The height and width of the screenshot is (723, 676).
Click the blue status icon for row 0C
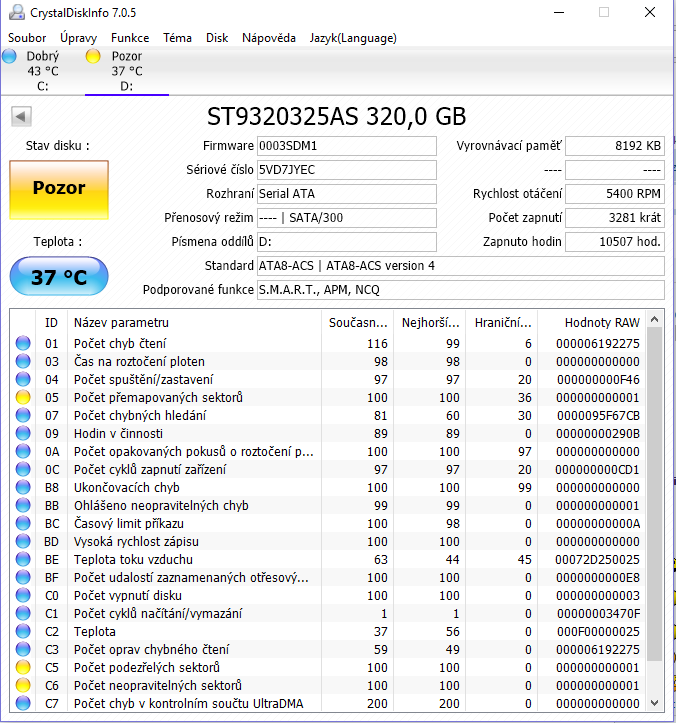(23, 469)
